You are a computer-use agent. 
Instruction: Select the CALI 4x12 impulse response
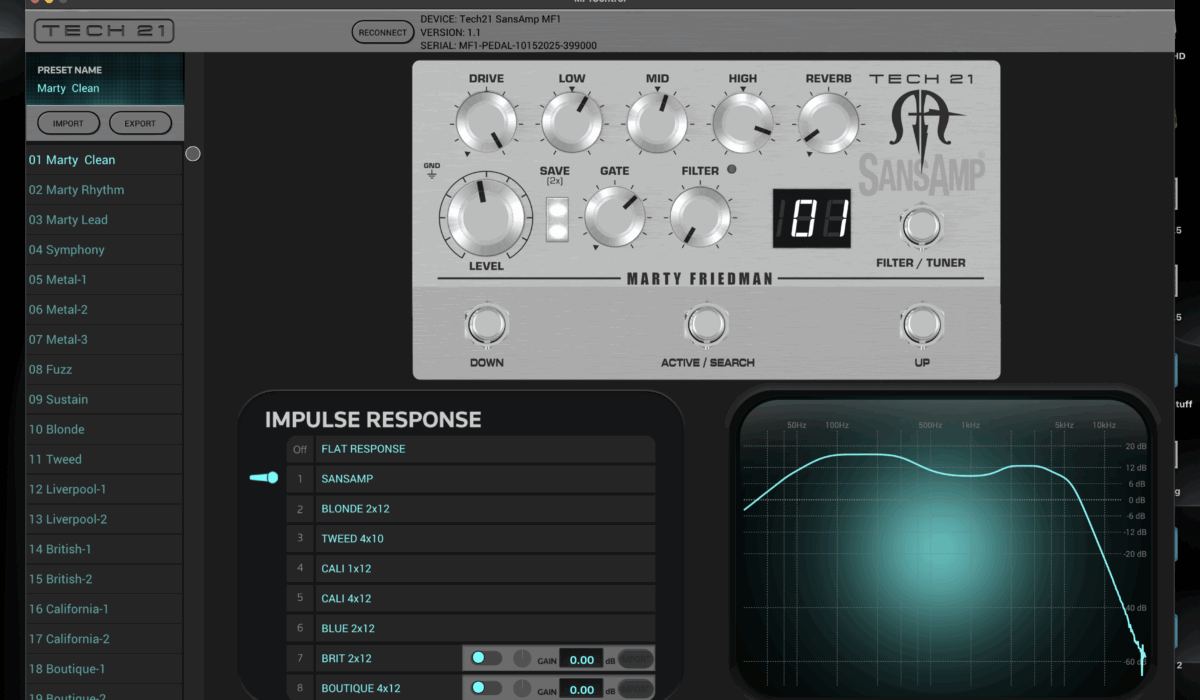point(485,599)
